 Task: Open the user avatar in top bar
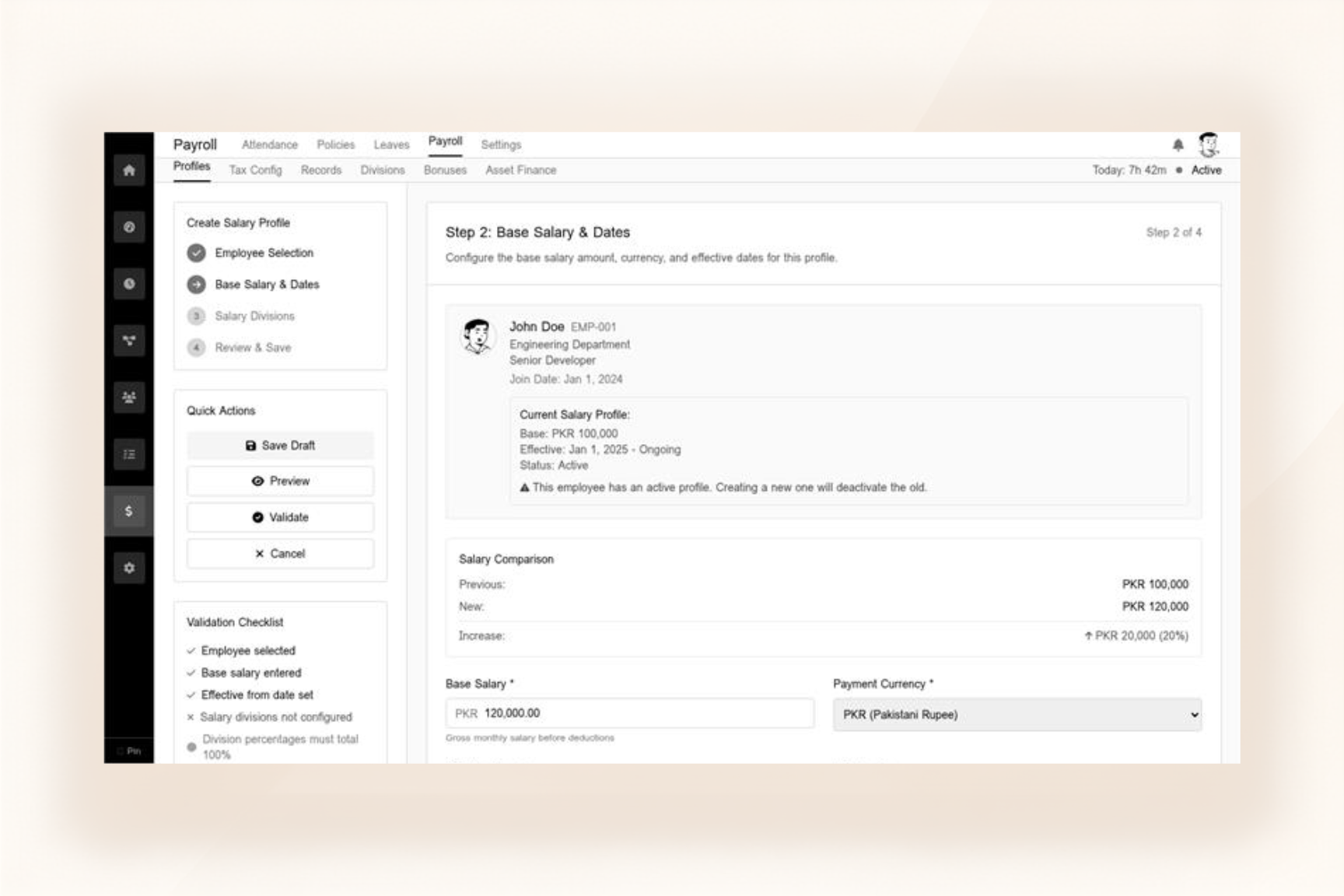[1209, 145]
